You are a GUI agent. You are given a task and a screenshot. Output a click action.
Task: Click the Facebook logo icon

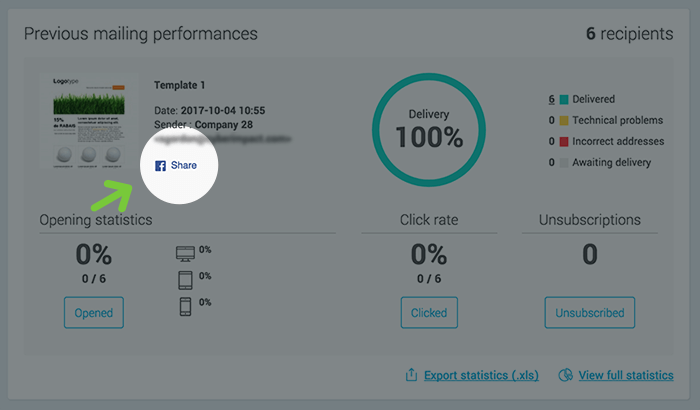[160, 165]
